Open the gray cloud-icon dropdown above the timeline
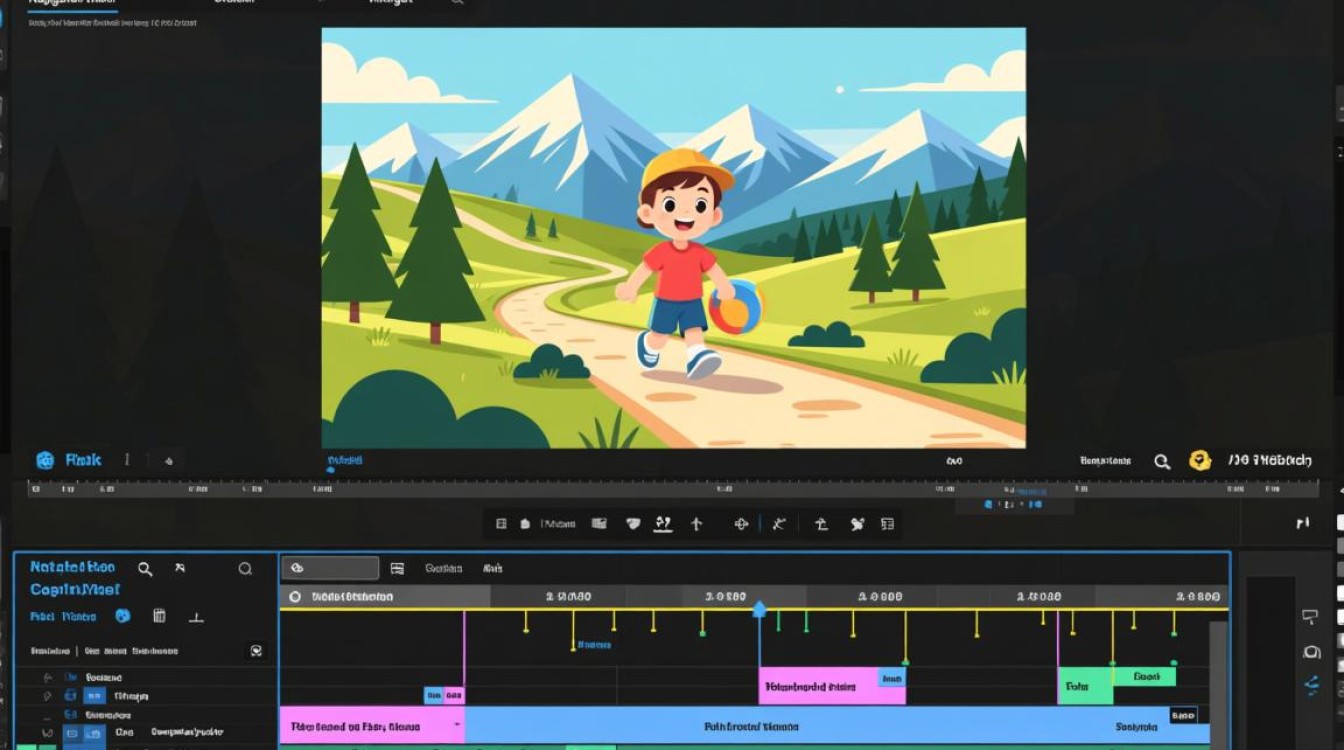 tap(330, 568)
